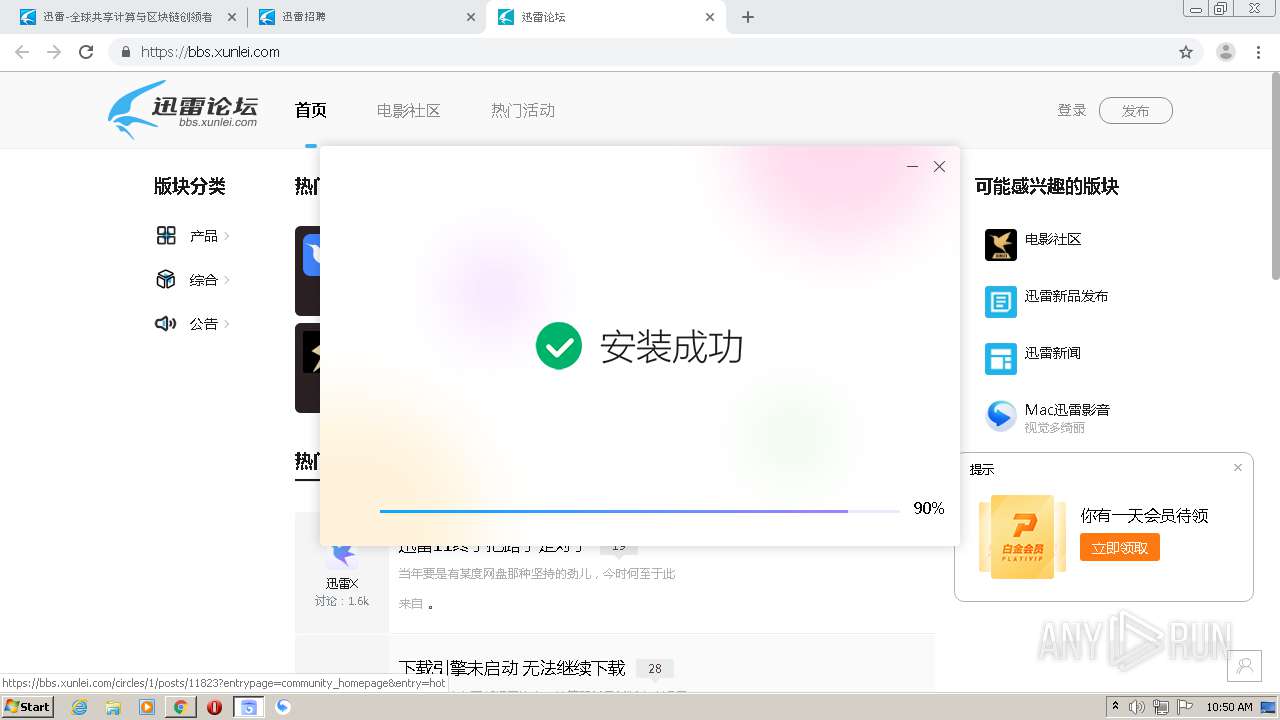The image size is (1280, 720).
Task: Switch to 迅雷招聘 tab
Action: [x=367, y=17]
